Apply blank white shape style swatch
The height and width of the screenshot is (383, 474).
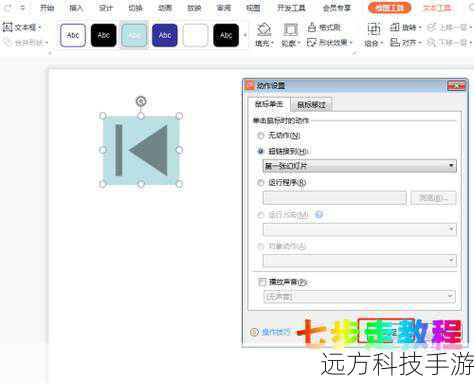point(195,35)
